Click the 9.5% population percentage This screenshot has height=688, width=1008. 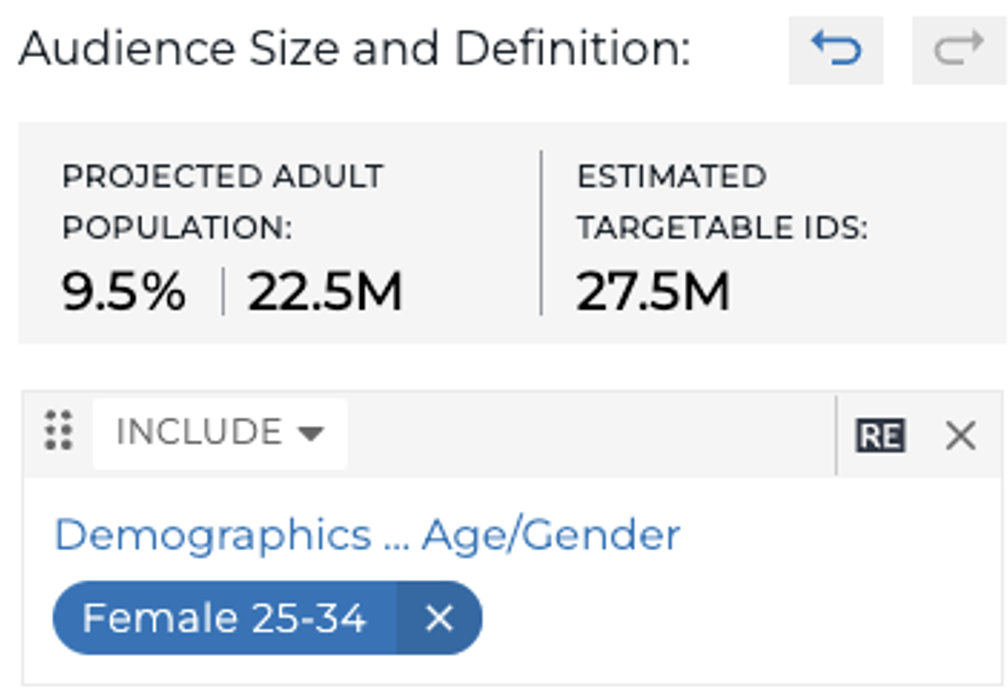pos(123,291)
